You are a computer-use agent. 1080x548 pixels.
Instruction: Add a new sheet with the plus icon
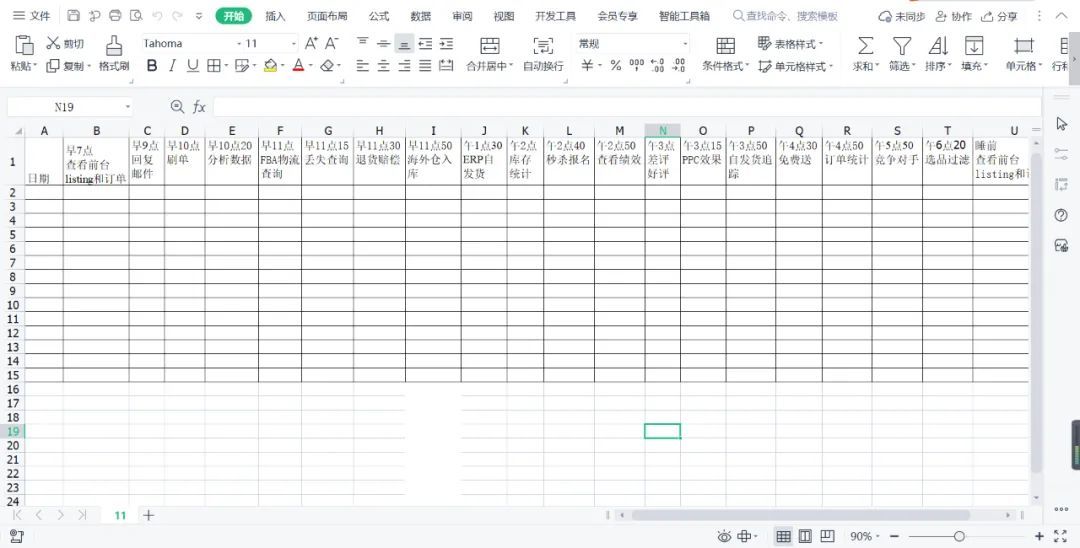coord(148,515)
